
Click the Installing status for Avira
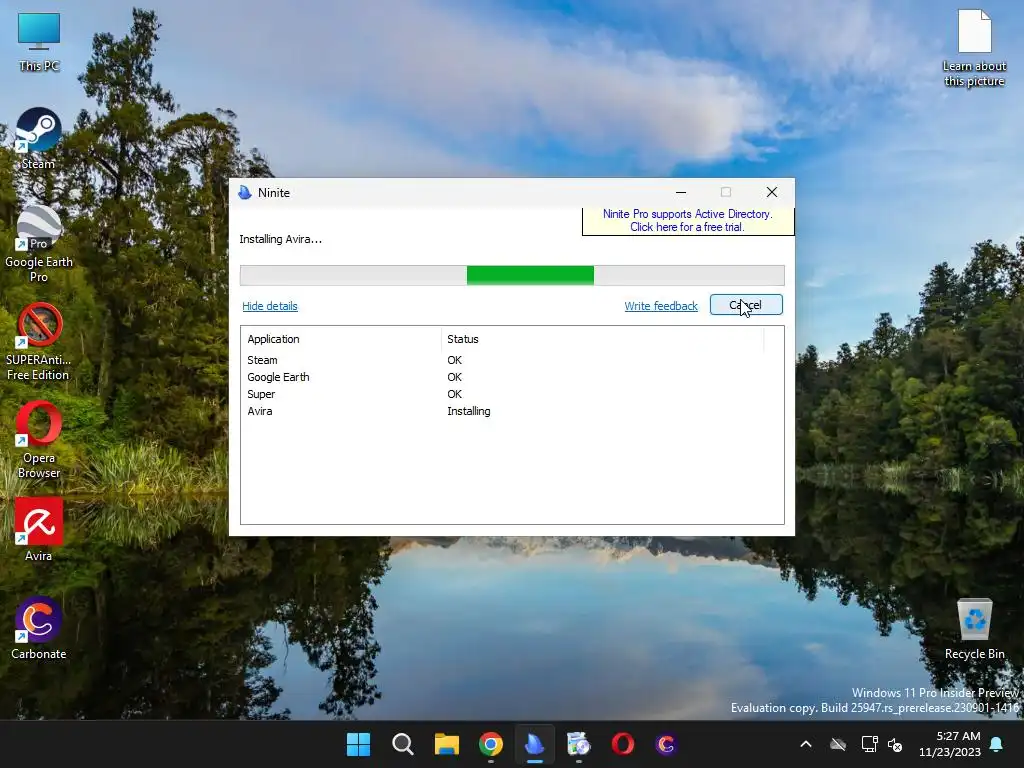click(x=469, y=411)
